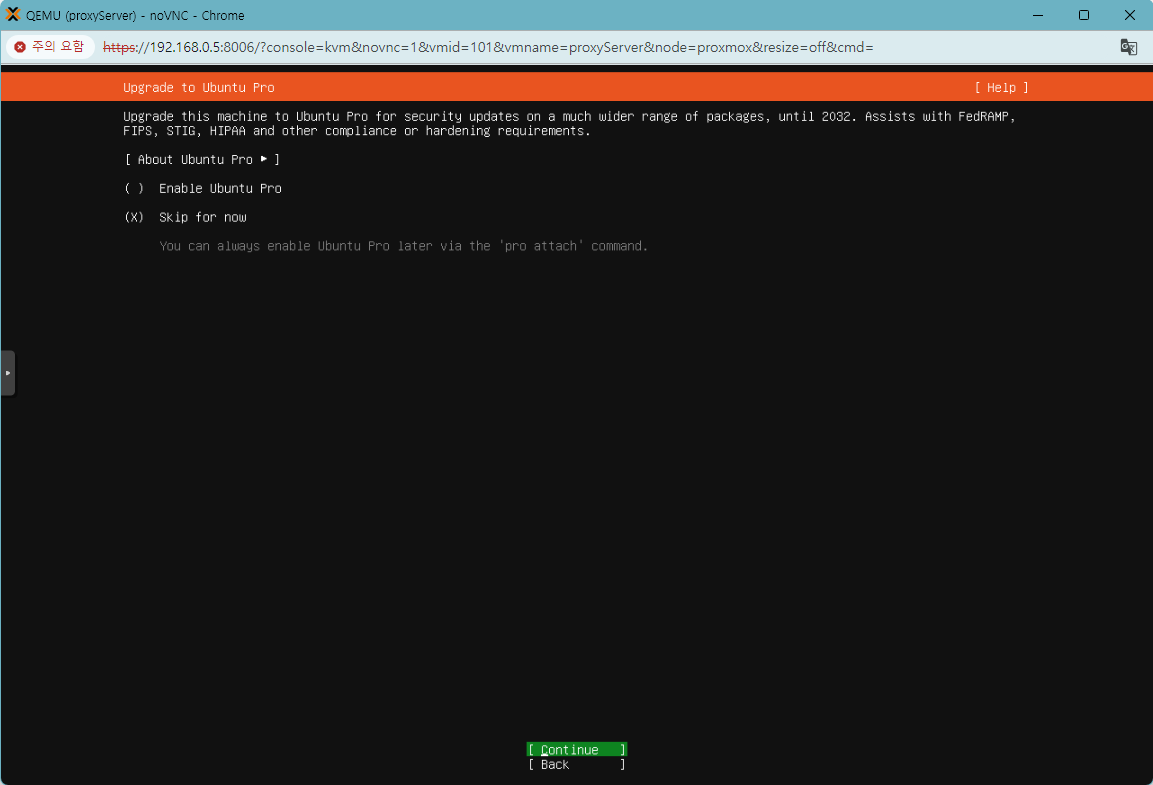Close the Chrome noVNC window

(1129, 15)
